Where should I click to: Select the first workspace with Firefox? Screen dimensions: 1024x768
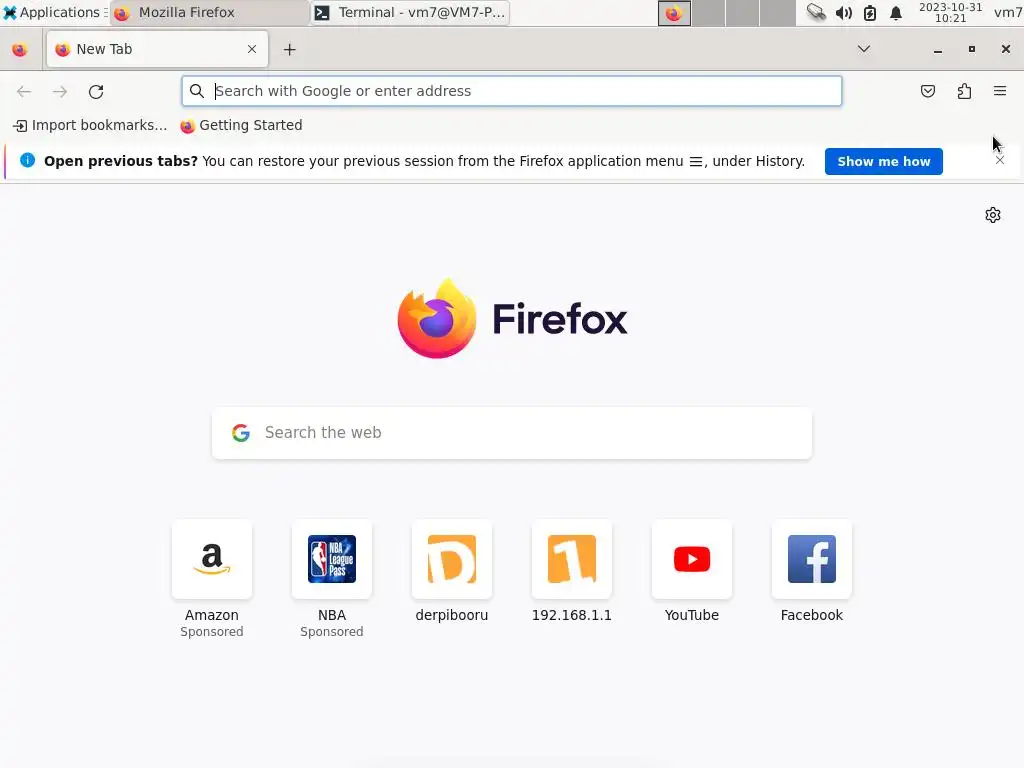pyautogui.click(x=674, y=13)
